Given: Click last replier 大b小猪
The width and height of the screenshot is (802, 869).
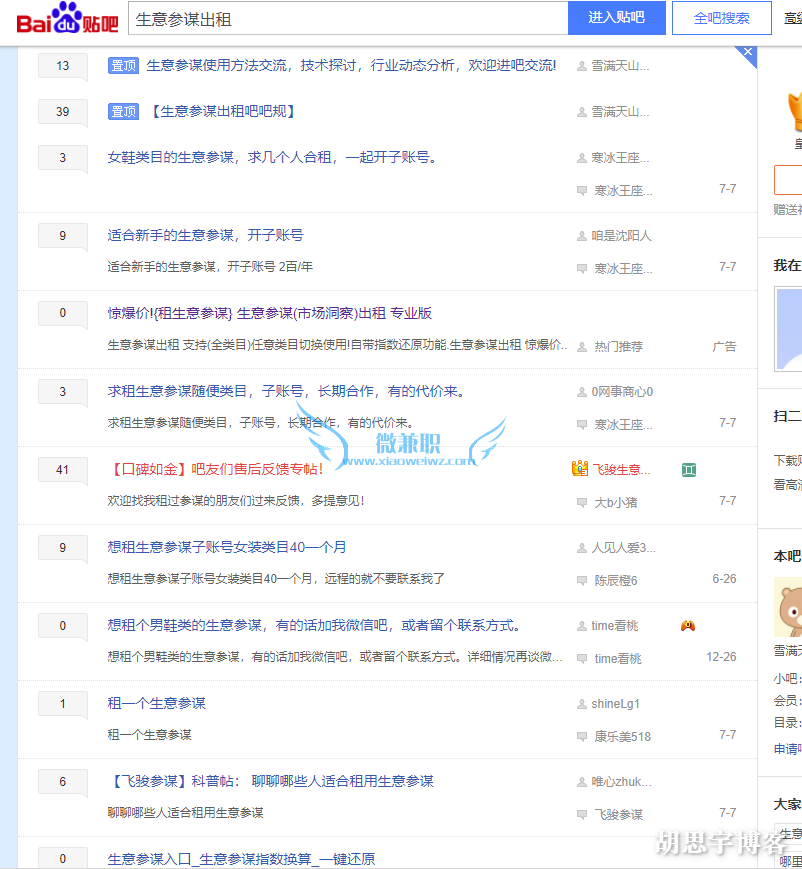Looking at the screenshot, I should point(616,503).
